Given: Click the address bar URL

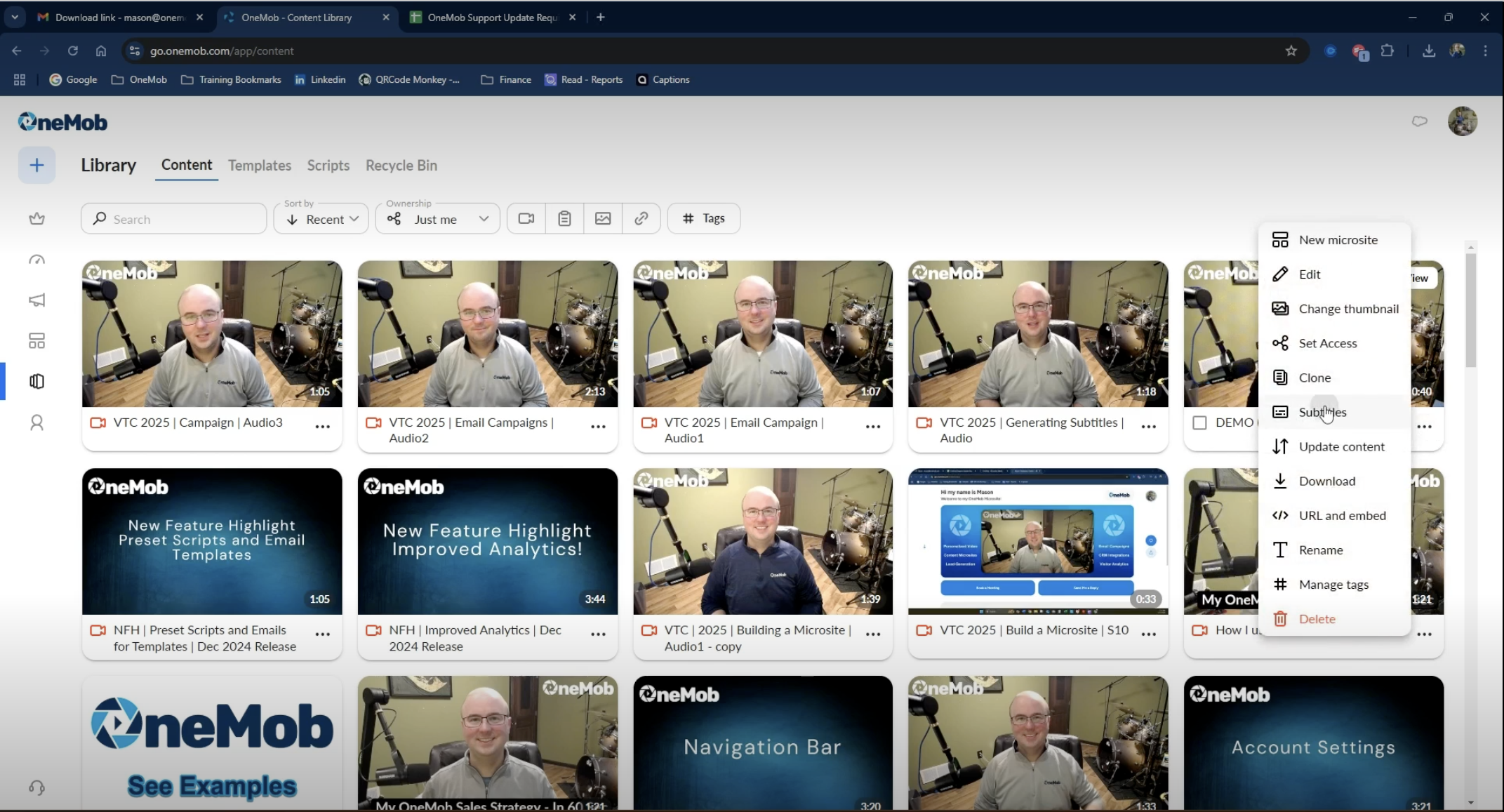Looking at the screenshot, I should click(x=222, y=51).
